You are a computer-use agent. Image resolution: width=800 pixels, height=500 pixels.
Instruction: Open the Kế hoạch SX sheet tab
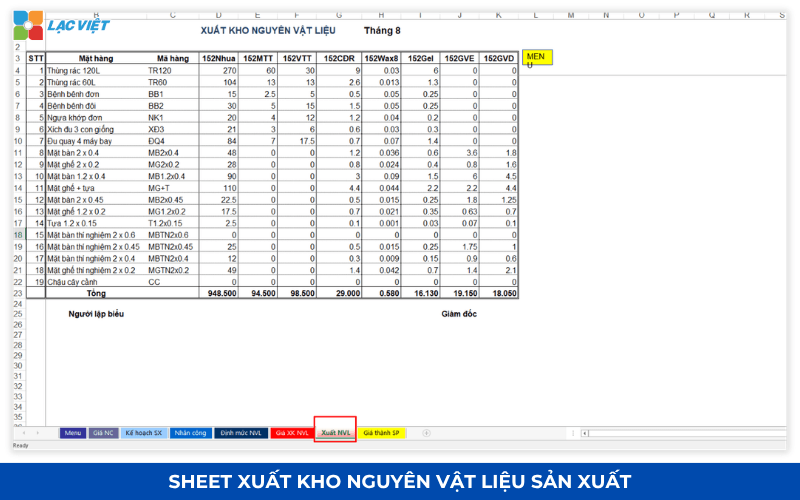click(x=143, y=433)
